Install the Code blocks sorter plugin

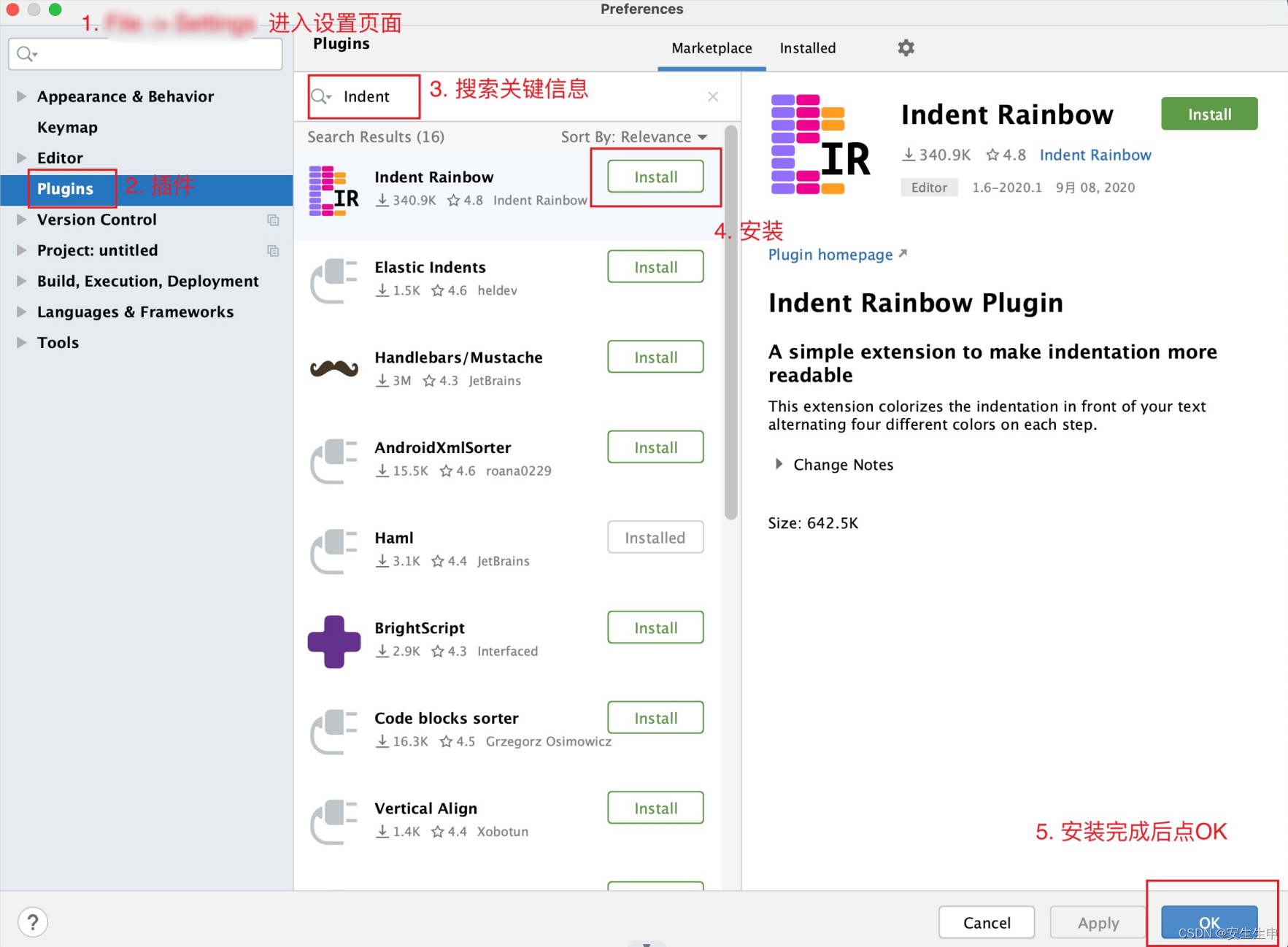point(655,718)
